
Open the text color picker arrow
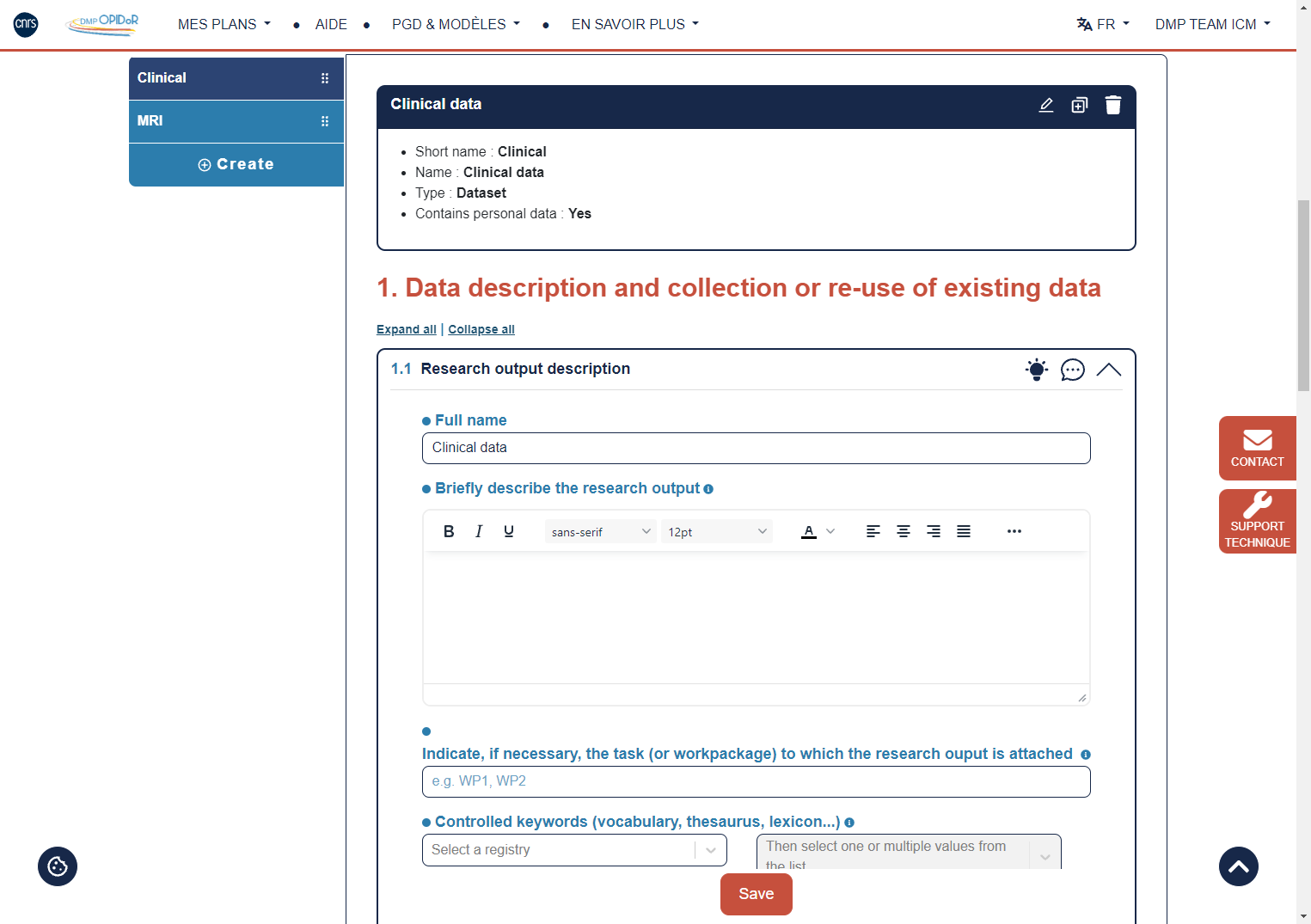830,531
